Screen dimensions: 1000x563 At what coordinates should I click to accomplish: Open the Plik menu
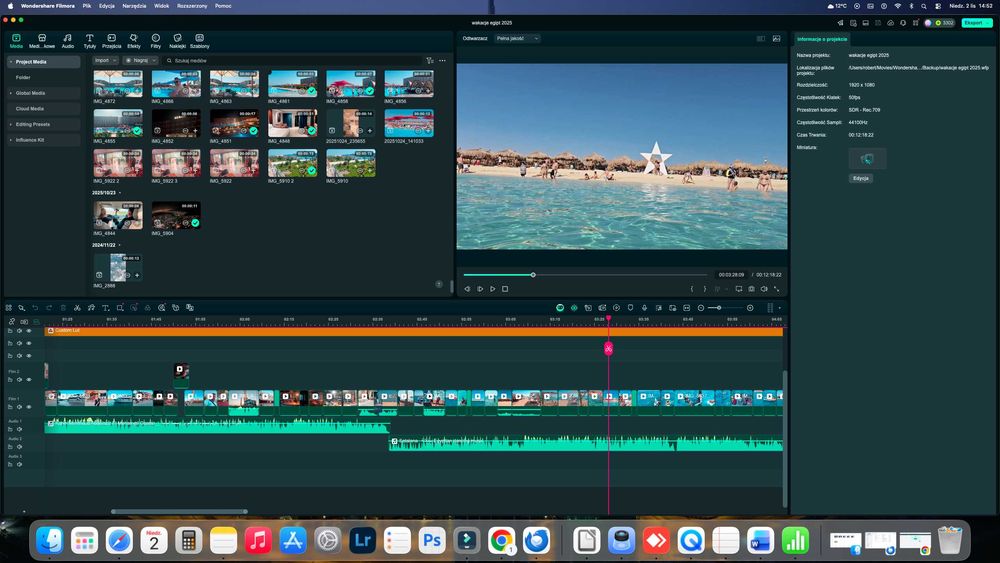coord(87,6)
